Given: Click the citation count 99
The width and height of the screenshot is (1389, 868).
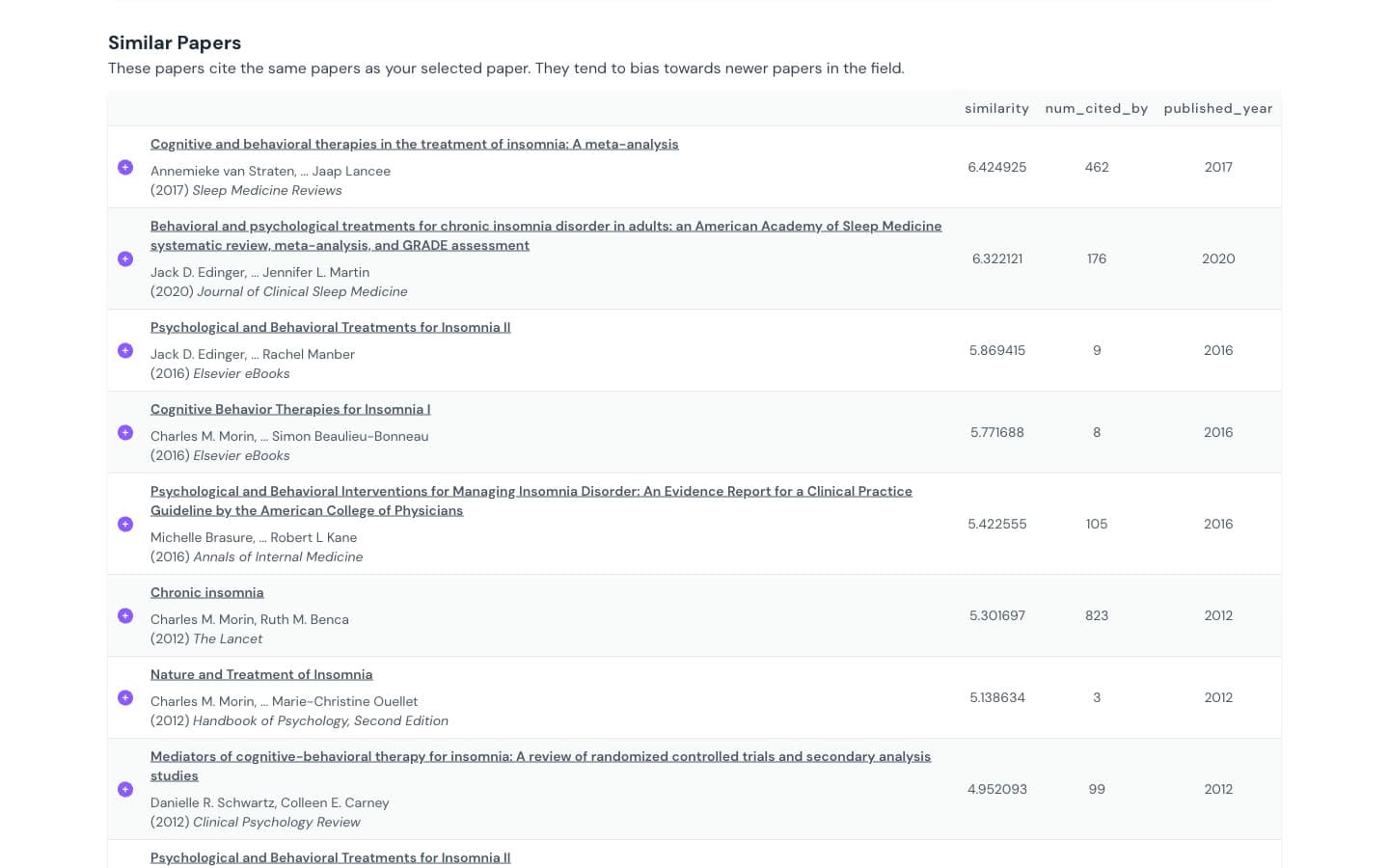Looking at the screenshot, I should coord(1097,789).
